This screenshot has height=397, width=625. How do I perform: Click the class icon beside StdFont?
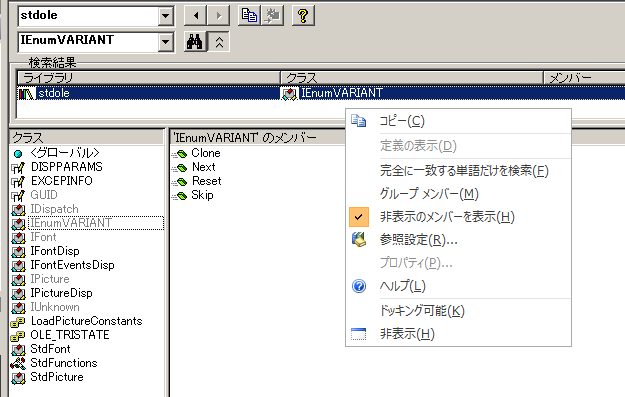click(x=18, y=350)
